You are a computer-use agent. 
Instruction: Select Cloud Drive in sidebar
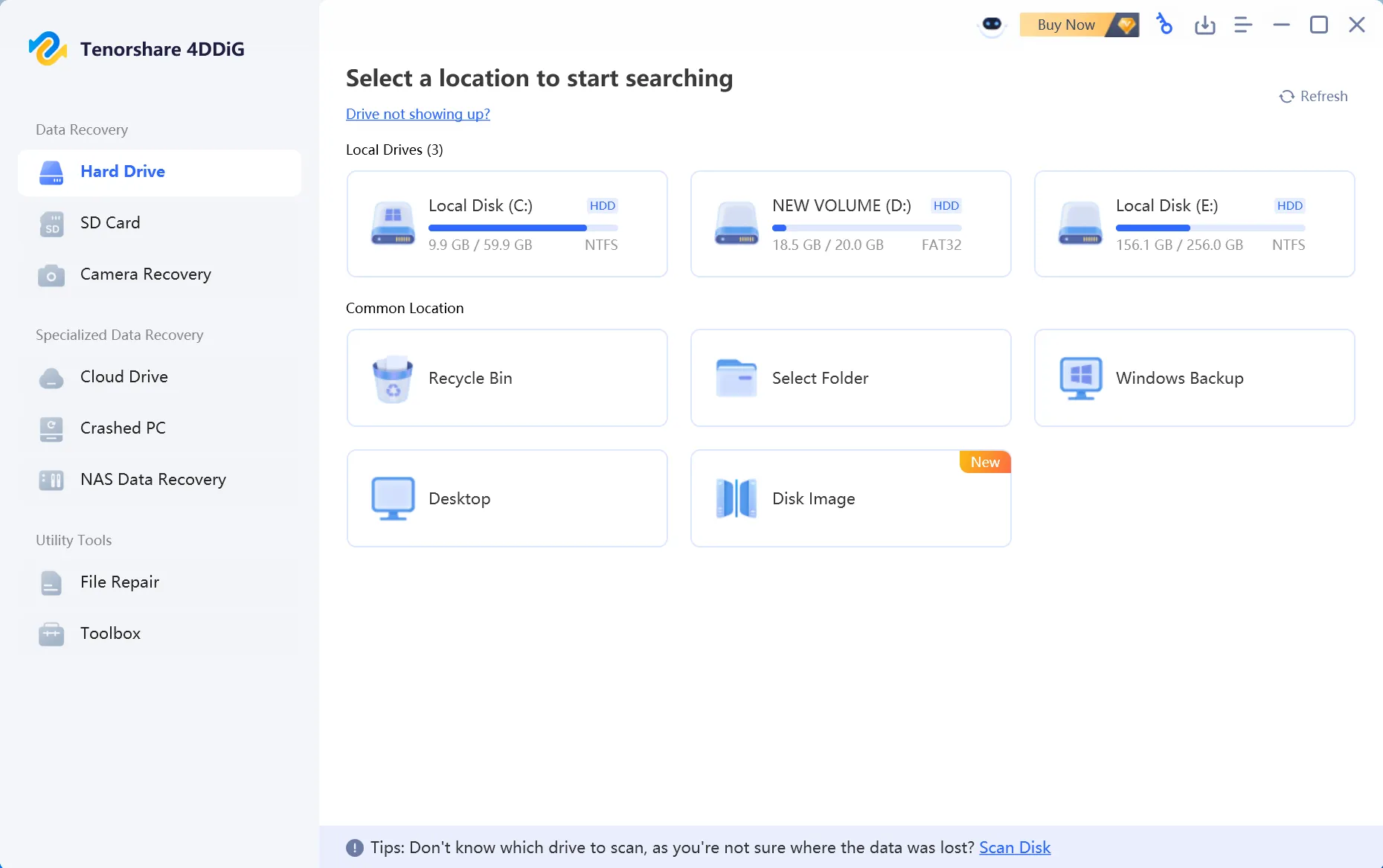[159, 377]
